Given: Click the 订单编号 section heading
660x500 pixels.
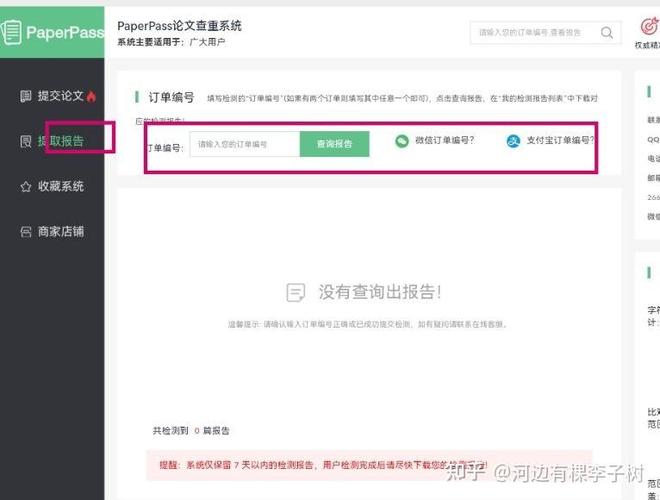Looking at the screenshot, I should click(x=171, y=97).
